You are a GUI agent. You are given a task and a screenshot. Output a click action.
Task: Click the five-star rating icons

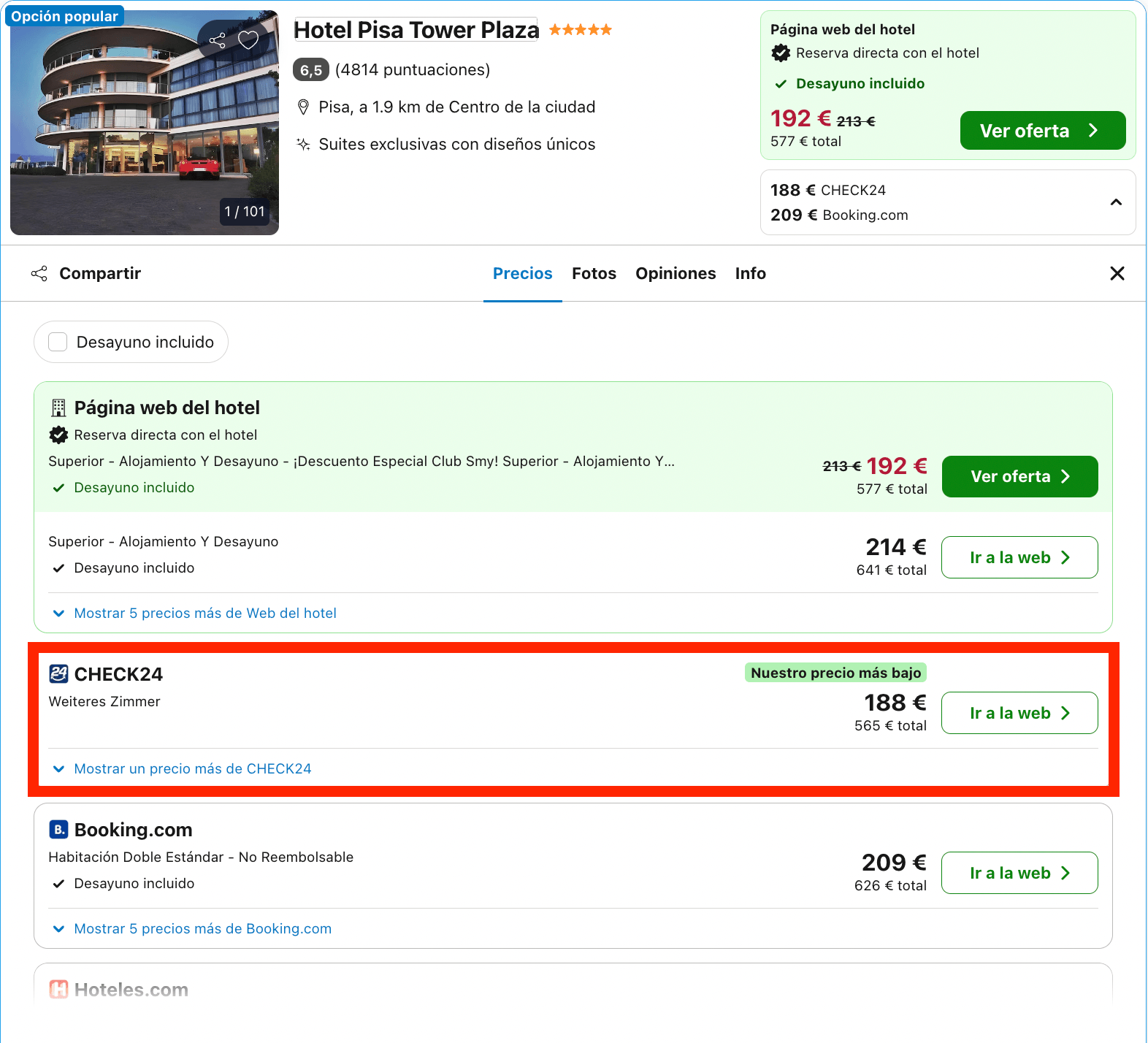click(581, 30)
